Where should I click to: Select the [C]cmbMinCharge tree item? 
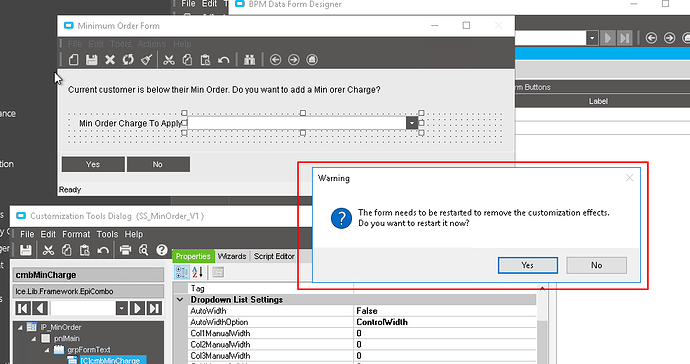click(x=109, y=360)
